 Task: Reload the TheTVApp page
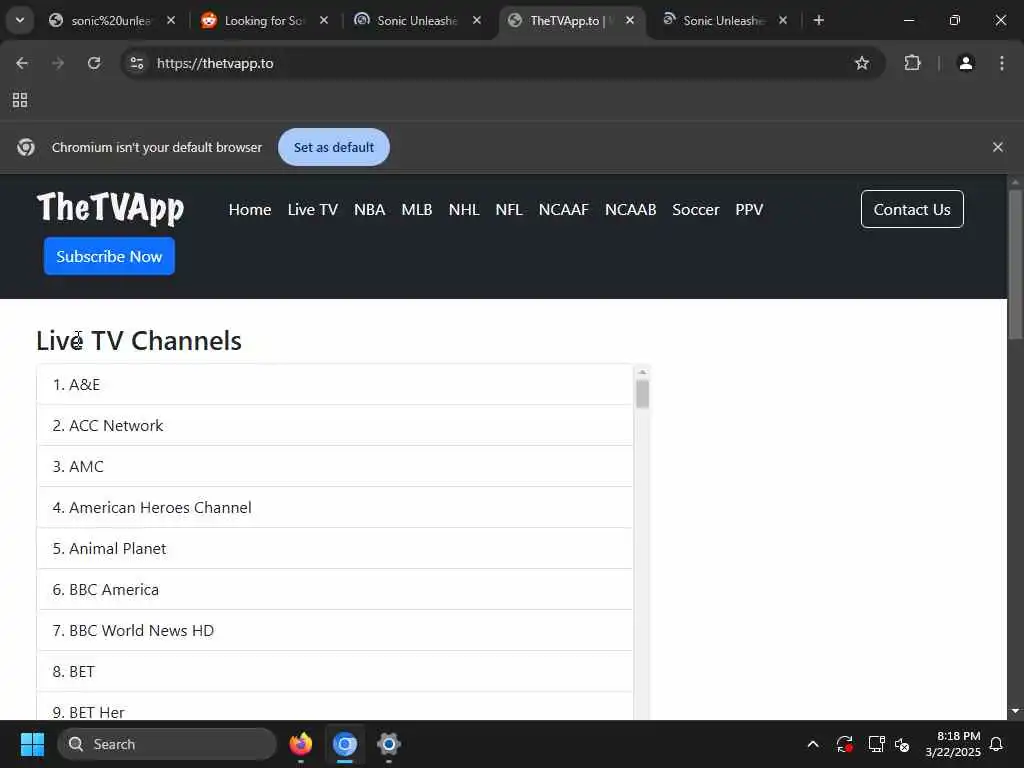point(94,63)
